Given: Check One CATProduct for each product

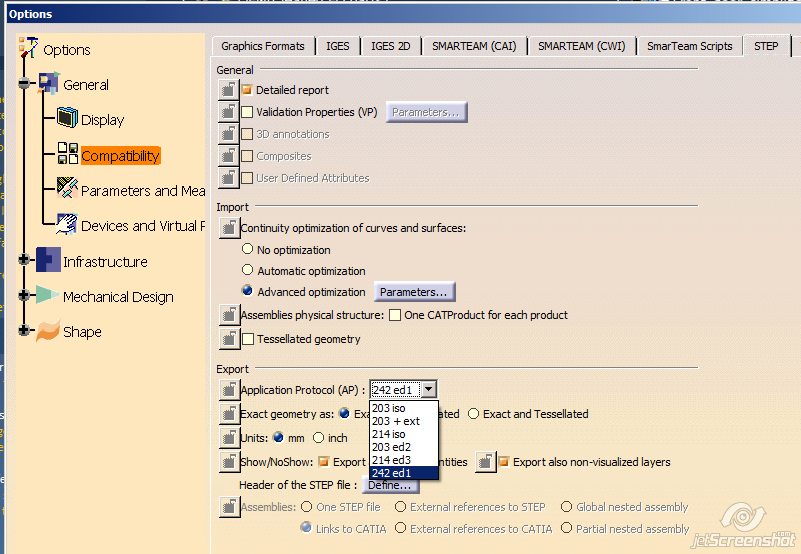Looking at the screenshot, I should coord(394,315).
